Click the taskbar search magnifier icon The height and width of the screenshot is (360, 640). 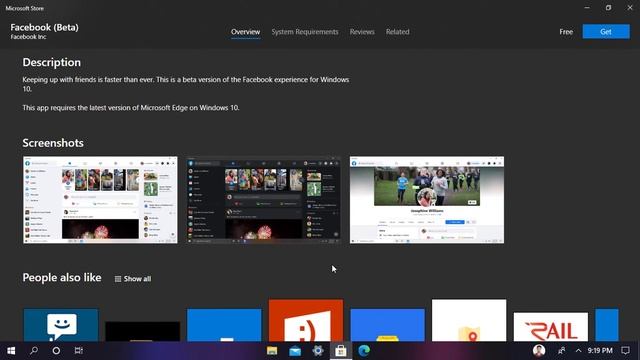pyautogui.click(x=34, y=351)
